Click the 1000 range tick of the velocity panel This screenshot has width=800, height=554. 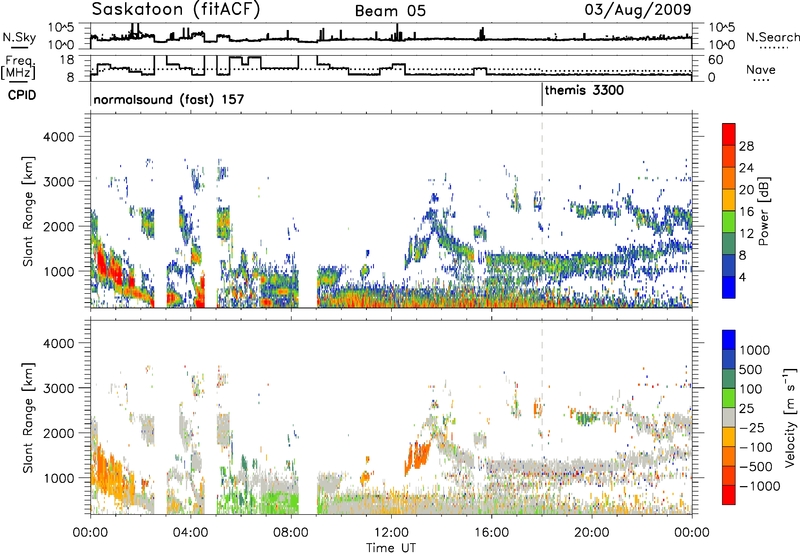[x=58, y=478]
